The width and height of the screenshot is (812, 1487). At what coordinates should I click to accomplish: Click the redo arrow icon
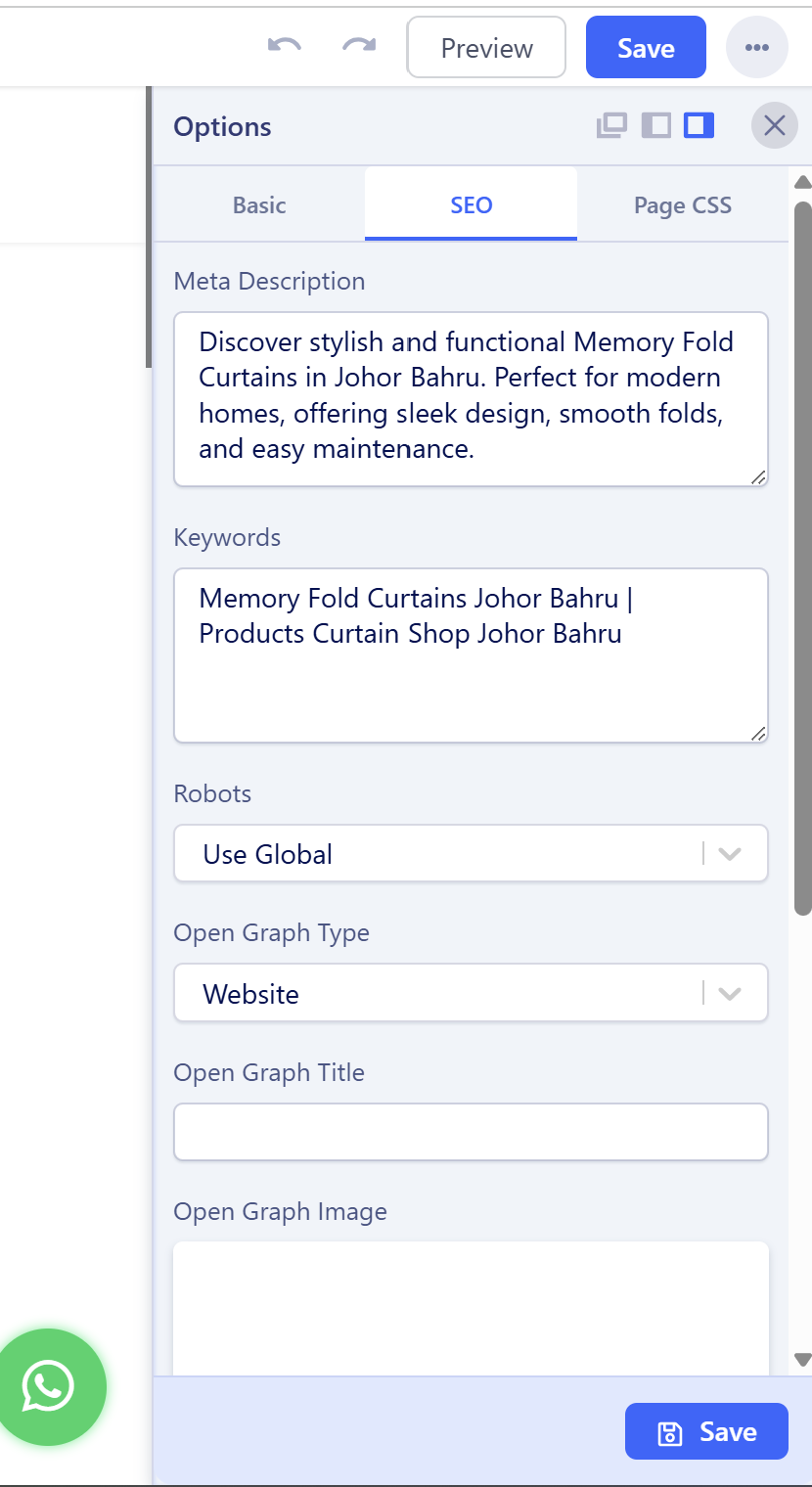pyautogui.click(x=359, y=46)
